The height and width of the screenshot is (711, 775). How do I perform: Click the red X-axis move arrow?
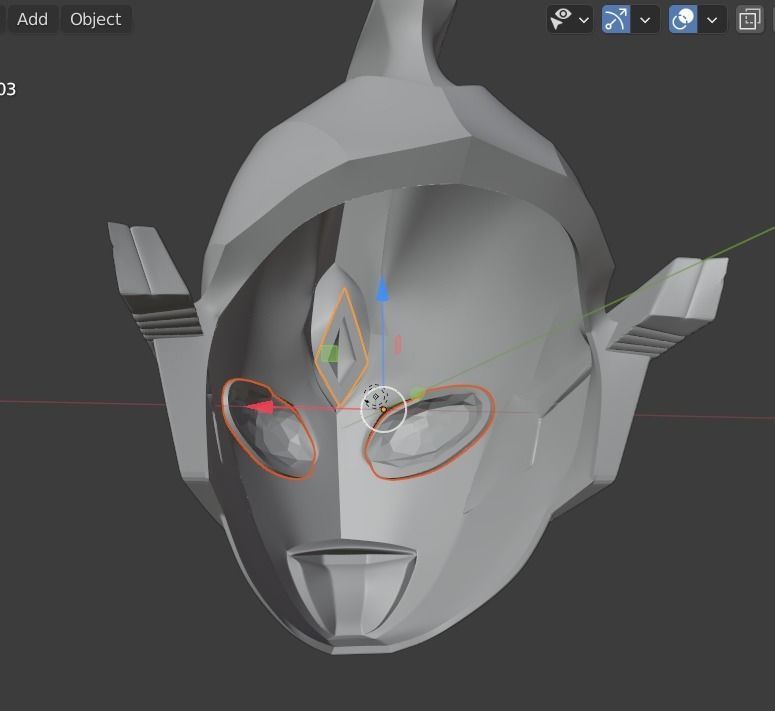click(x=260, y=407)
